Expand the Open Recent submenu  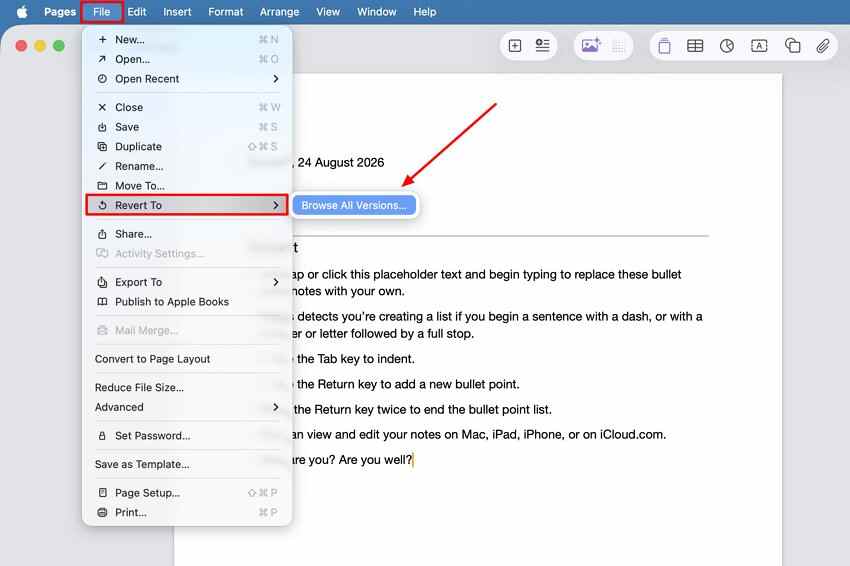[x=187, y=79]
